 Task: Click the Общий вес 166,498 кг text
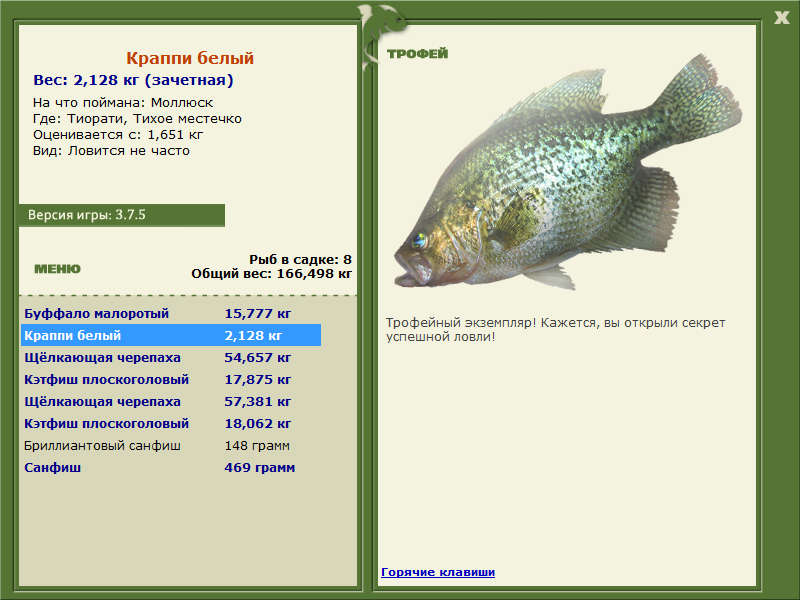271,273
